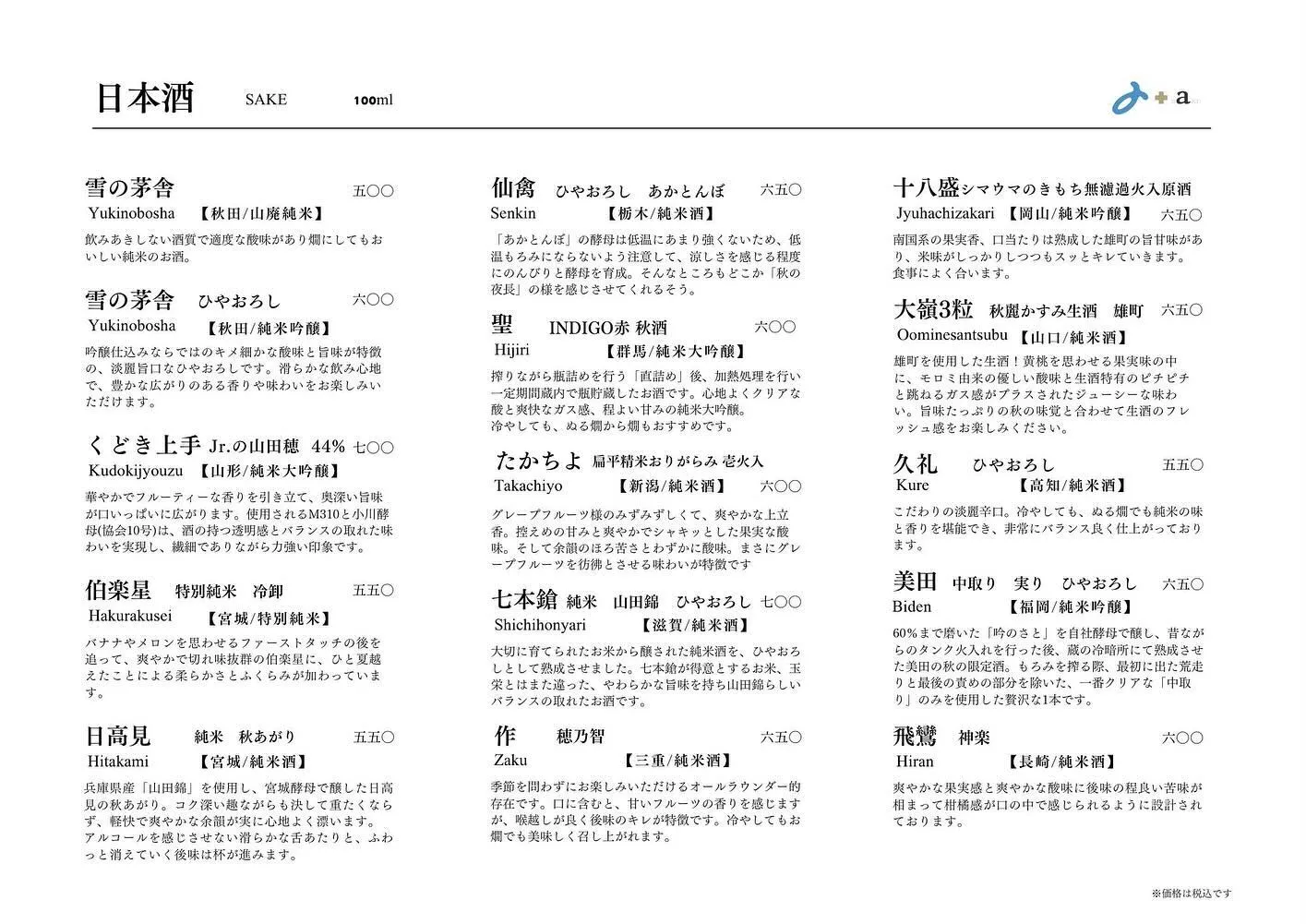Click the 六五〇 price beside 大嶺3粒
Viewport: 1306px width, 924px height.
click(x=1182, y=311)
